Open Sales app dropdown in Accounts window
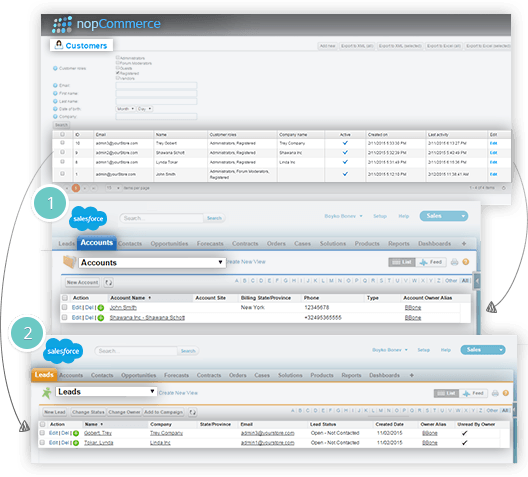 (x=444, y=216)
